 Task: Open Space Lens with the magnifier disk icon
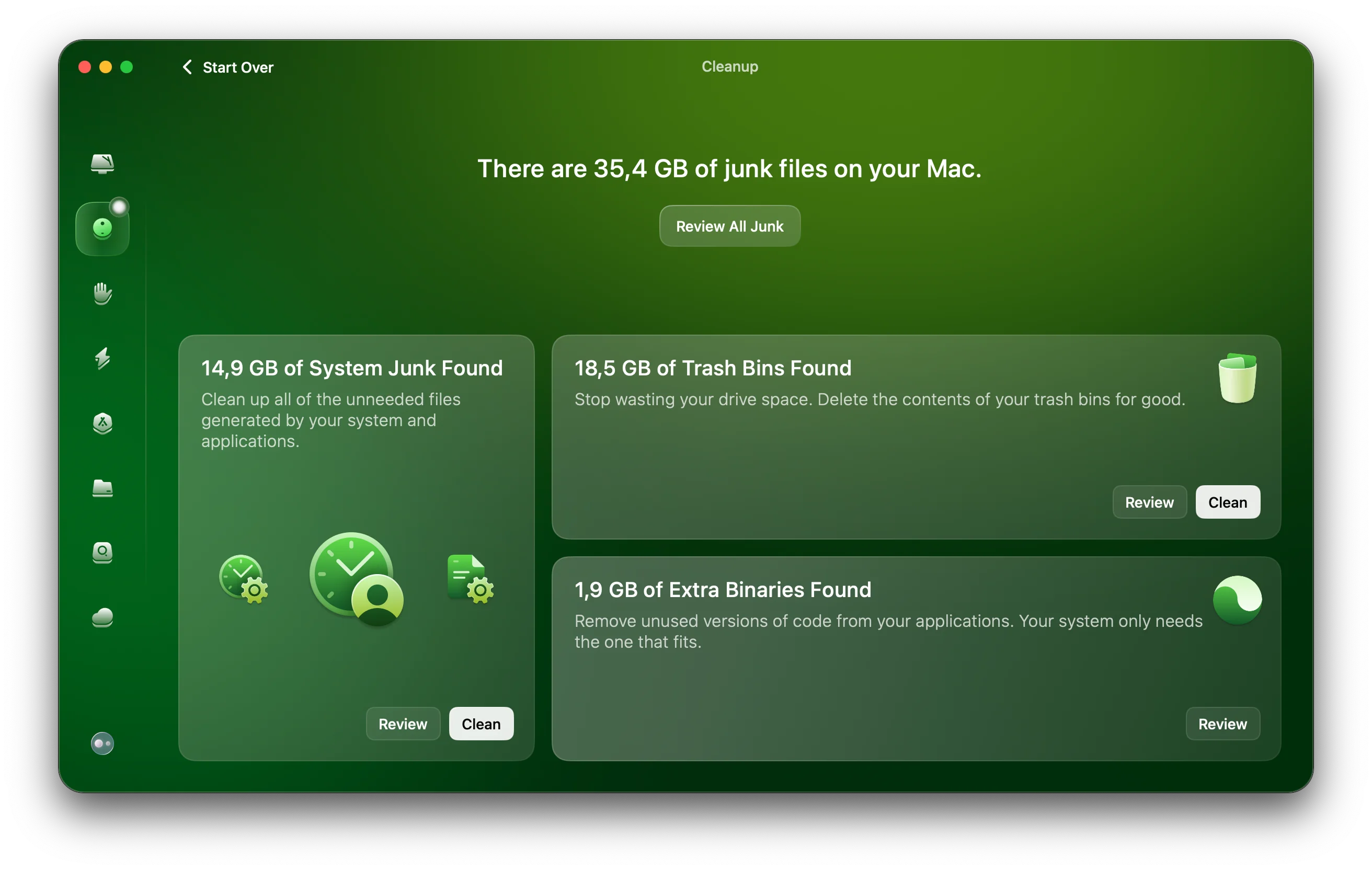coord(102,553)
